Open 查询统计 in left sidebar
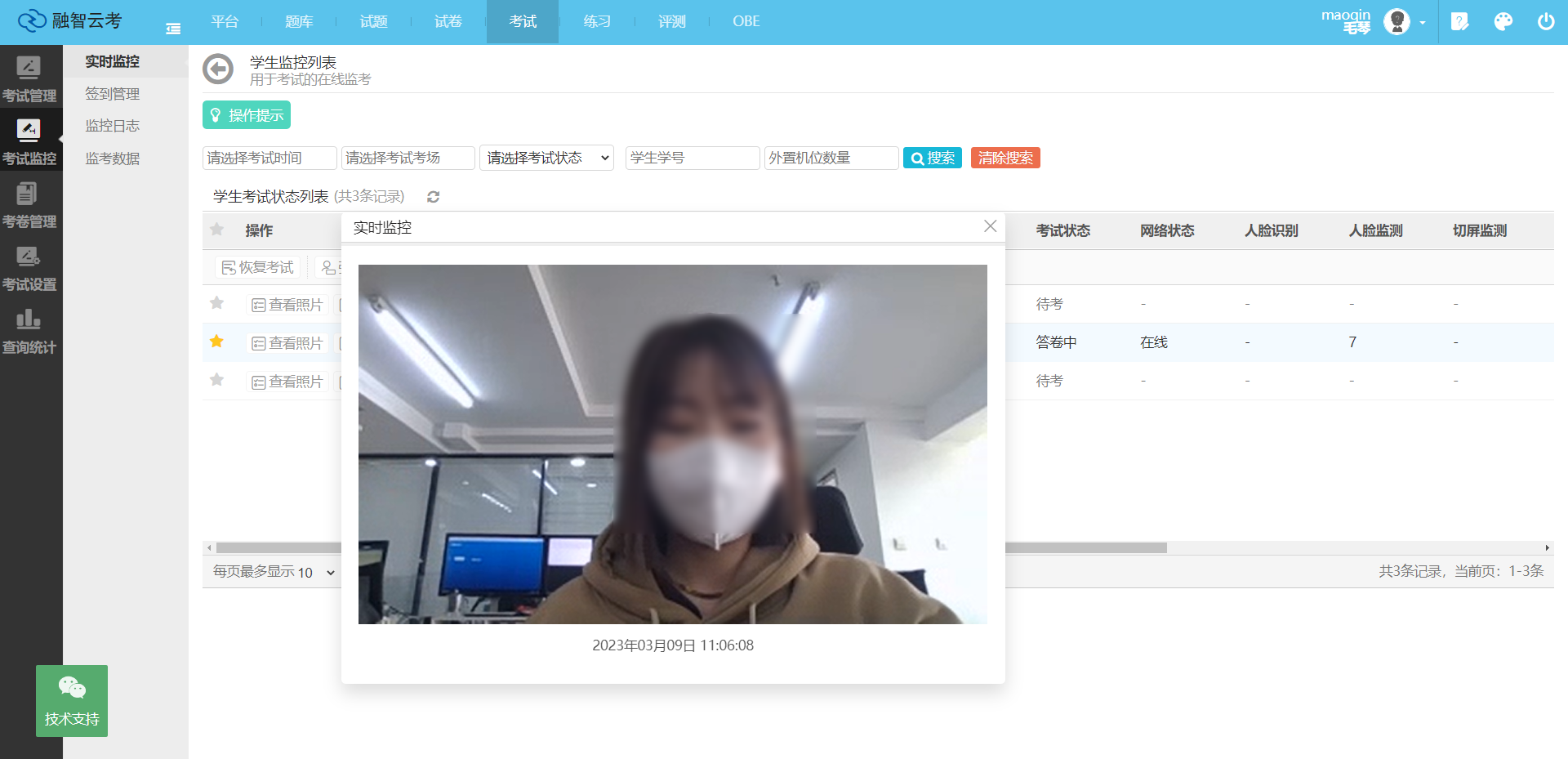 (x=29, y=332)
